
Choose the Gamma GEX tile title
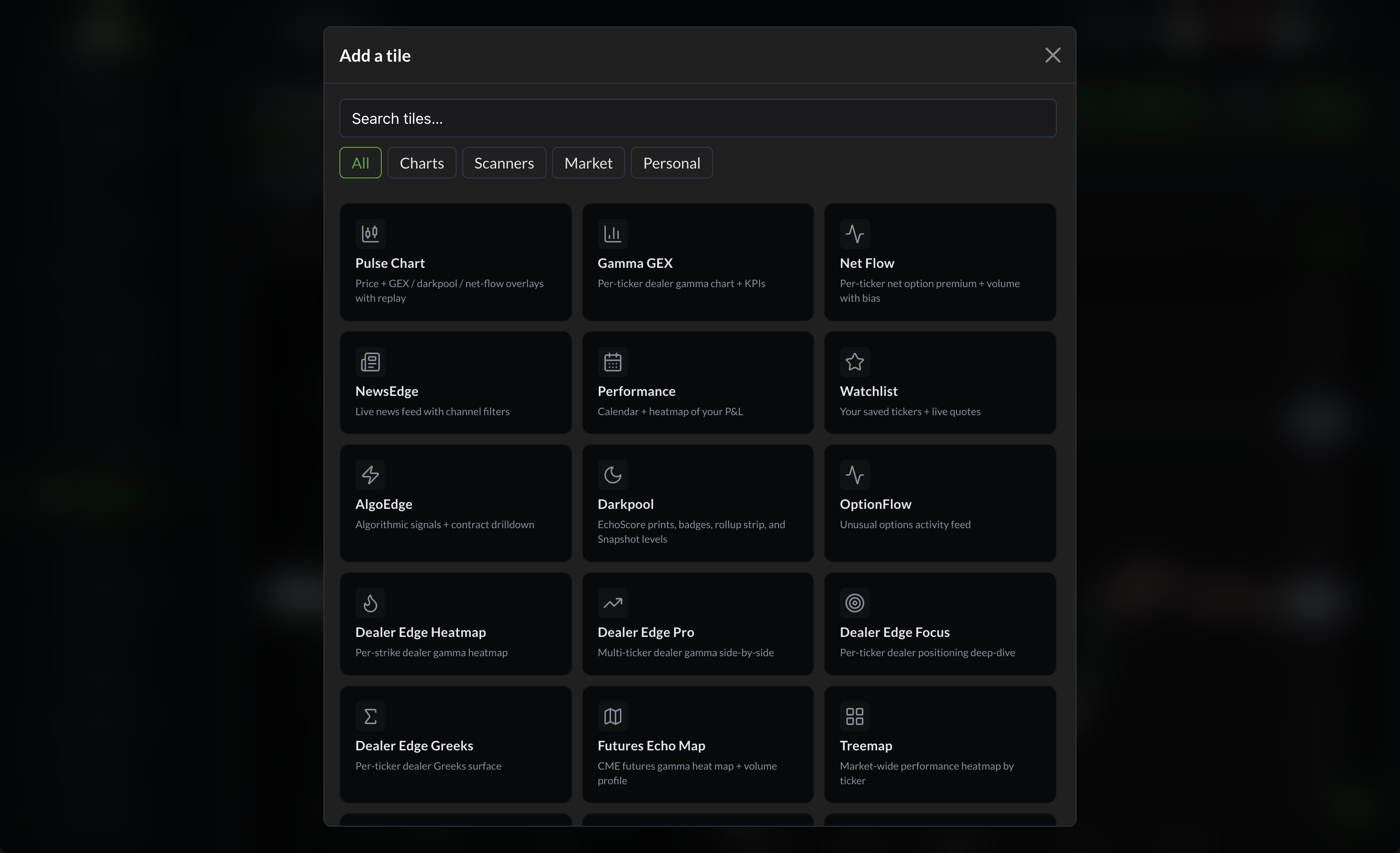pyautogui.click(x=635, y=263)
